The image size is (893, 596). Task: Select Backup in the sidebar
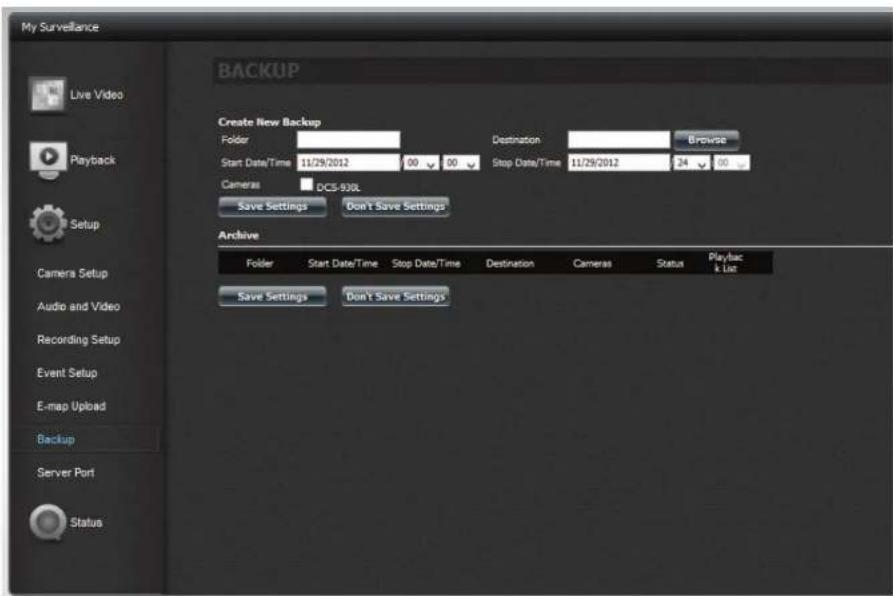55,439
